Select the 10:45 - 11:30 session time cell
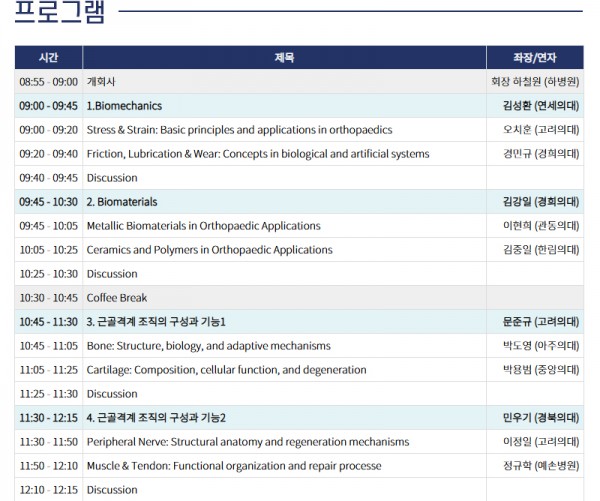 coord(48,322)
